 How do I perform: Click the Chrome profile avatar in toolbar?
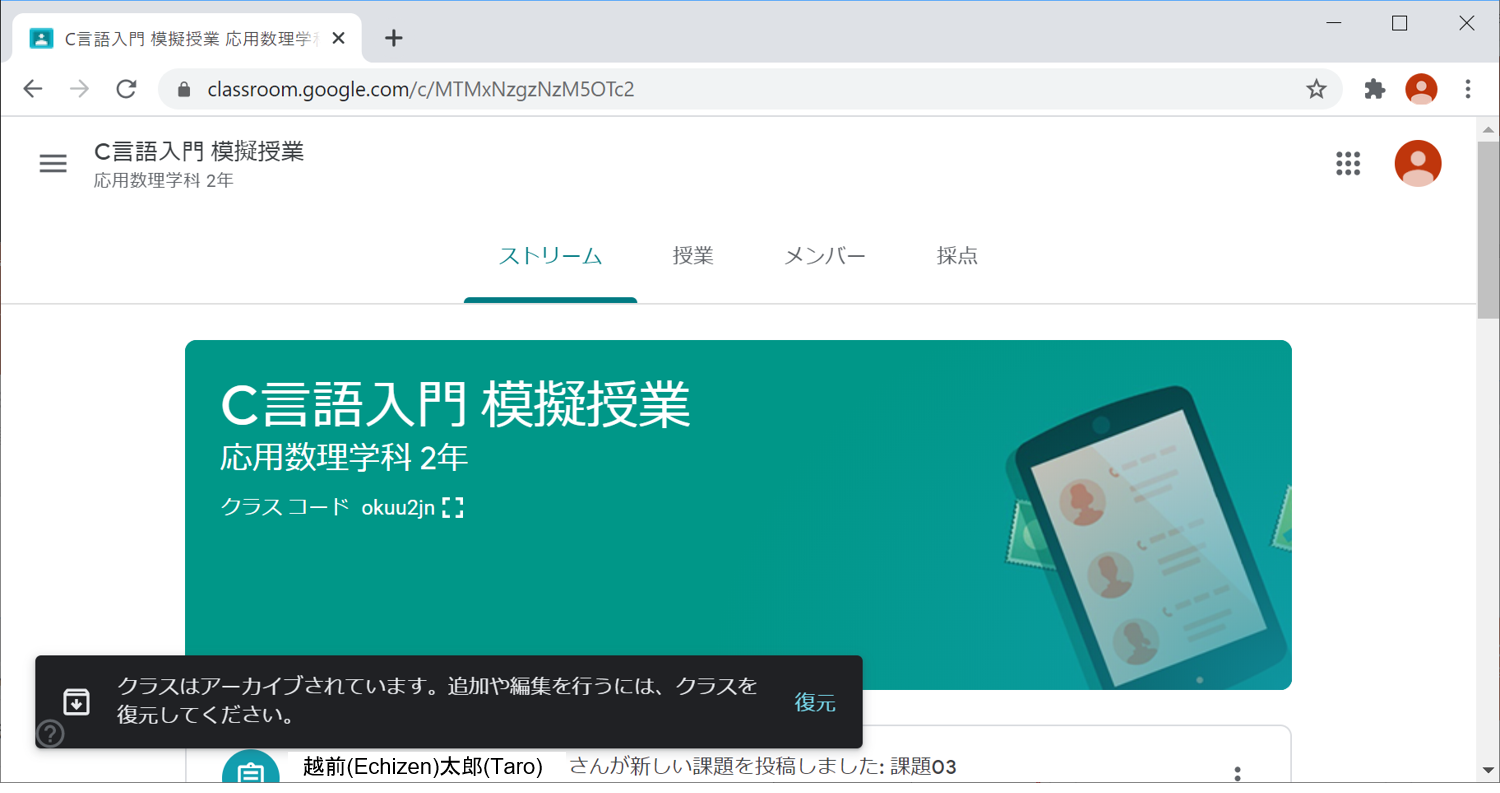point(1421,90)
